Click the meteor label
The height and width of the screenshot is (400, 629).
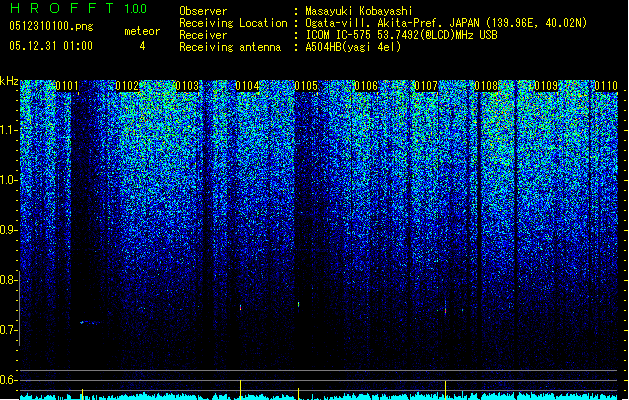(142, 31)
